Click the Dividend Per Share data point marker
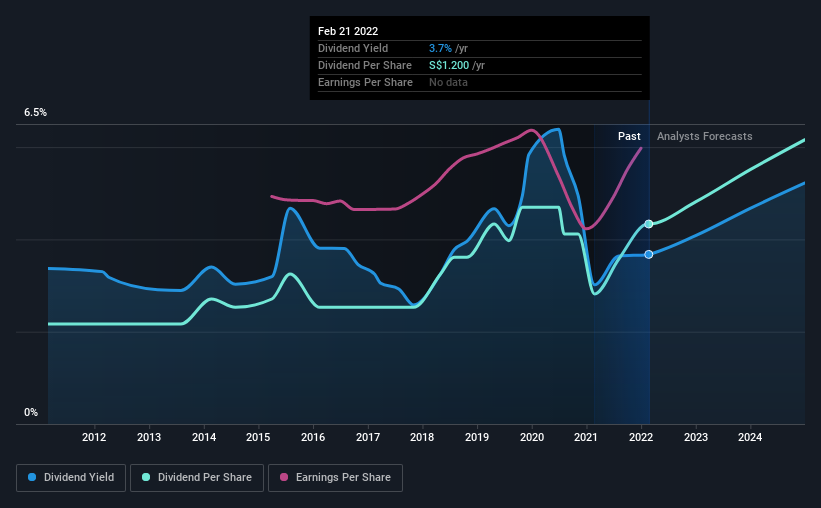The height and width of the screenshot is (508, 821). point(649,224)
